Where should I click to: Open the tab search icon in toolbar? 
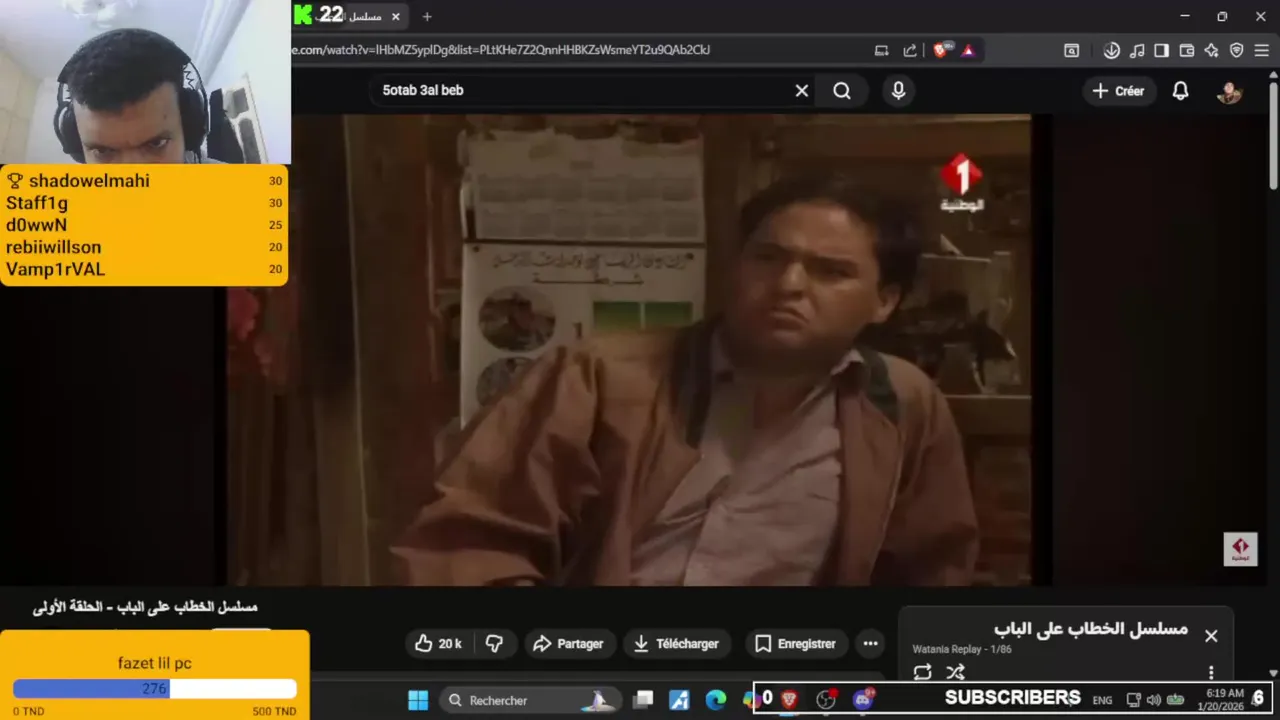(x=1071, y=50)
